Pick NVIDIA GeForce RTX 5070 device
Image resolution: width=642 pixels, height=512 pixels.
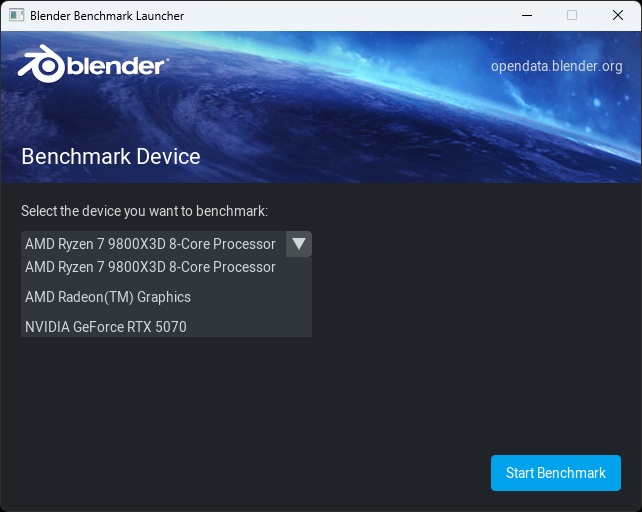[x=166, y=326]
